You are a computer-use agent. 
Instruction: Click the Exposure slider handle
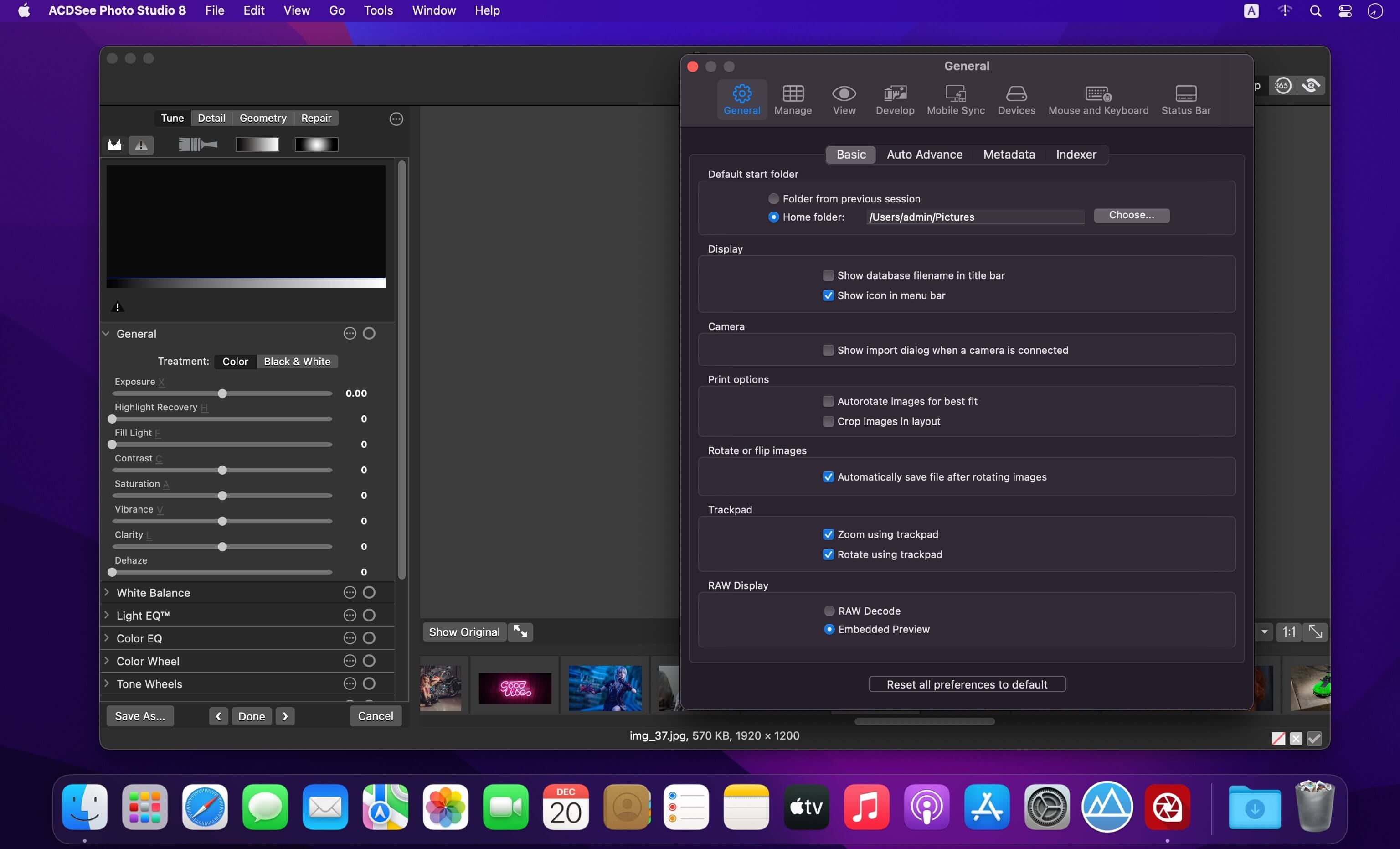pos(222,393)
